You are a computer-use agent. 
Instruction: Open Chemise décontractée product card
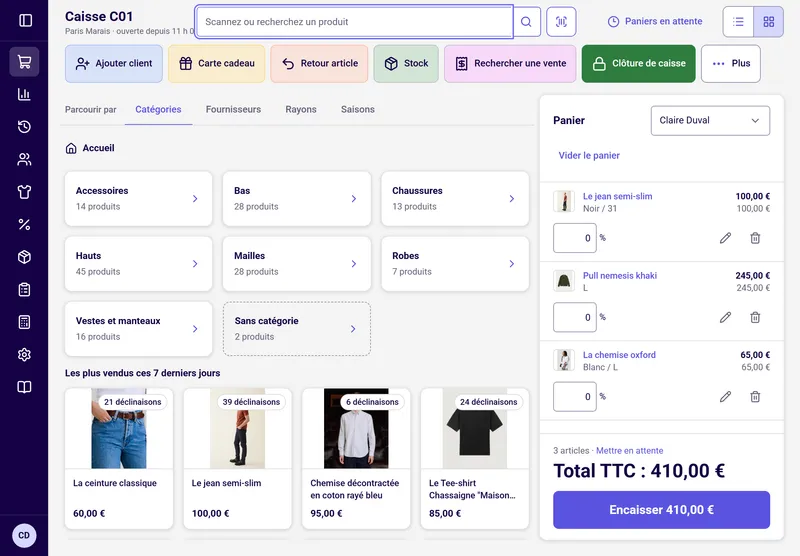(356, 459)
